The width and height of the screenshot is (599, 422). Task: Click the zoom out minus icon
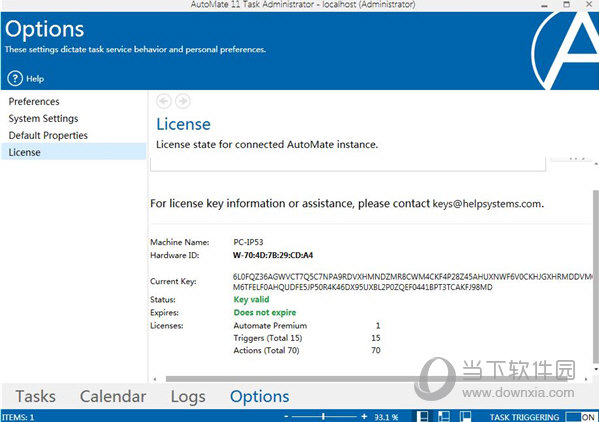pos(286,416)
